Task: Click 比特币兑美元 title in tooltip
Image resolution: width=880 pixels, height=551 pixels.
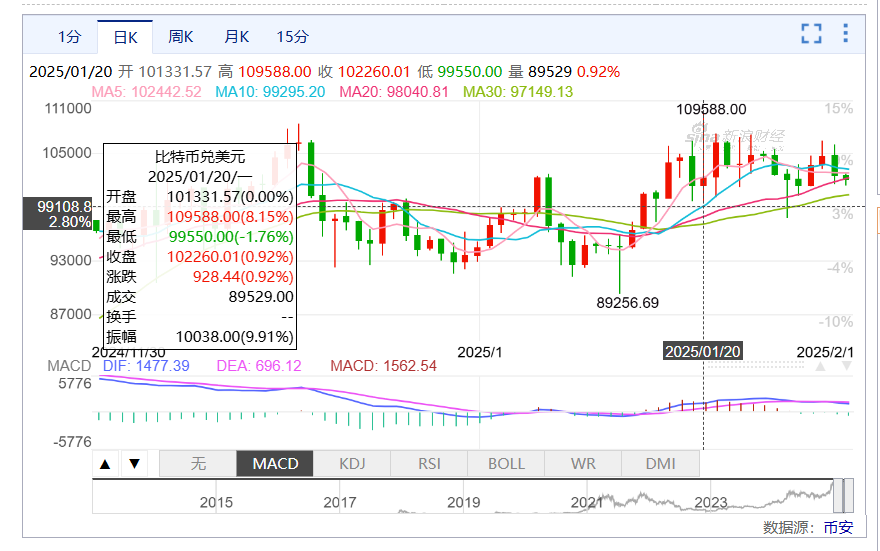Action: (200, 157)
